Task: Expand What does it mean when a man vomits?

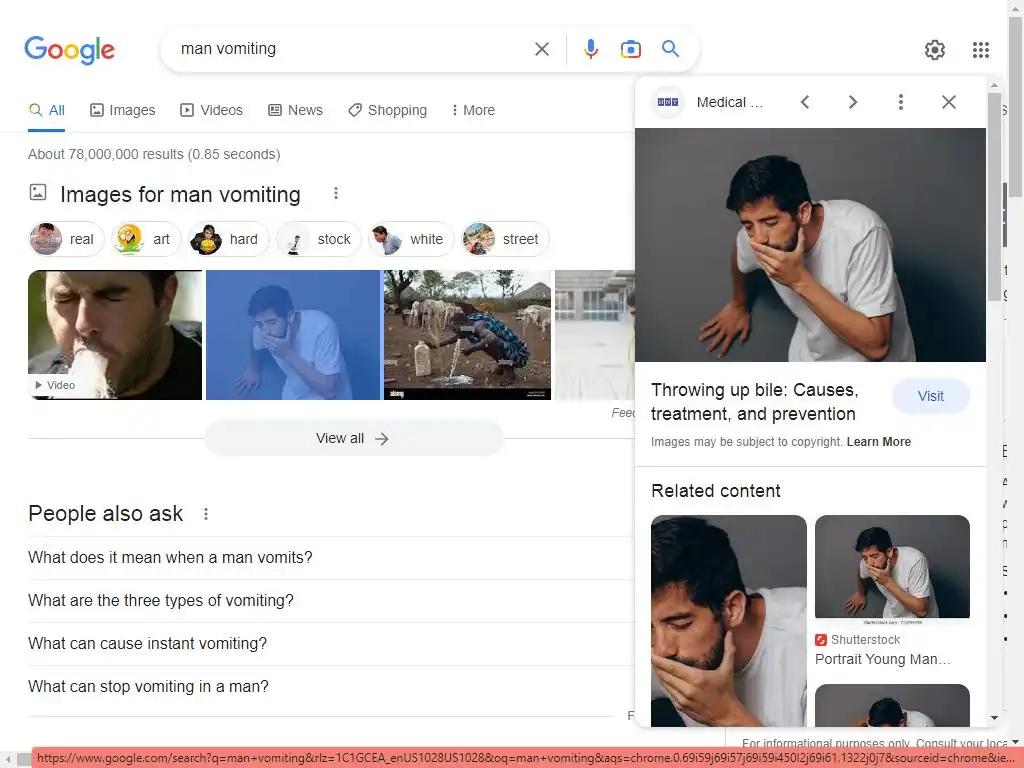Action: [330, 558]
